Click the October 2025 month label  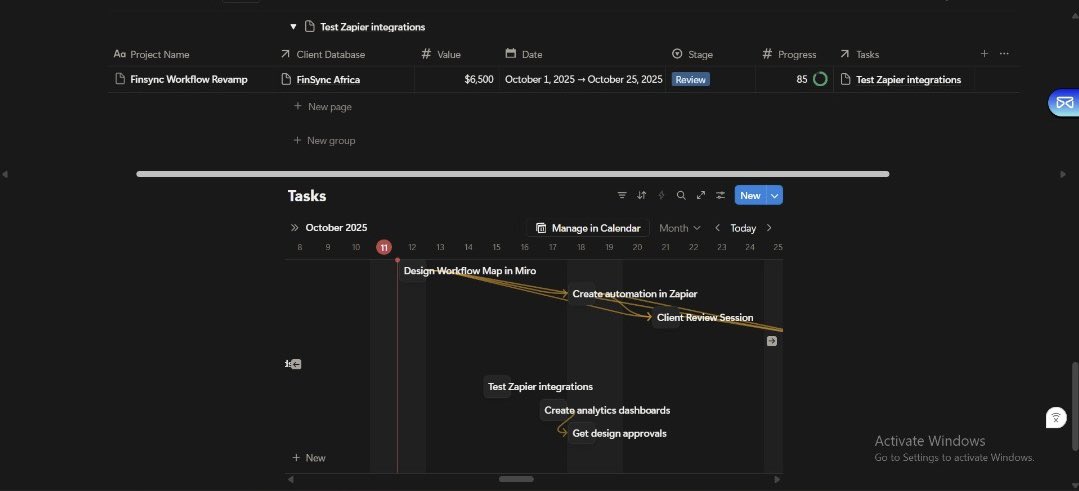(336, 228)
